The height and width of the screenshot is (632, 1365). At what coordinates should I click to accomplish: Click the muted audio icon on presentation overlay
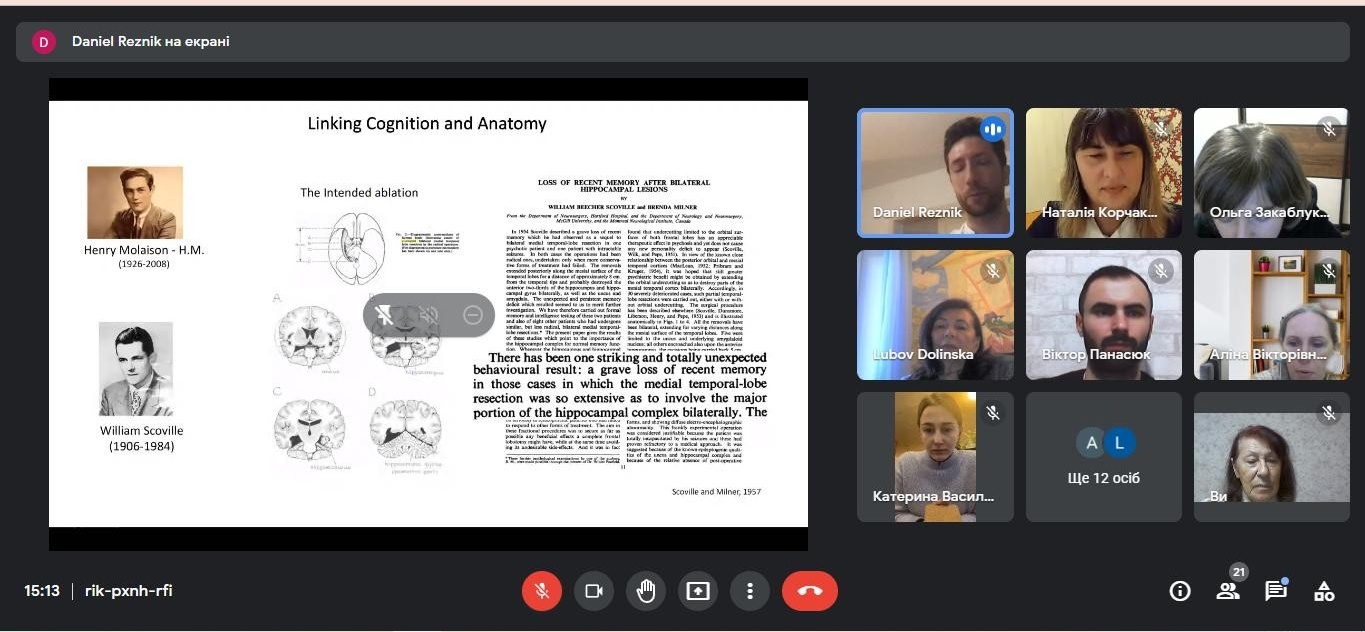pos(428,316)
